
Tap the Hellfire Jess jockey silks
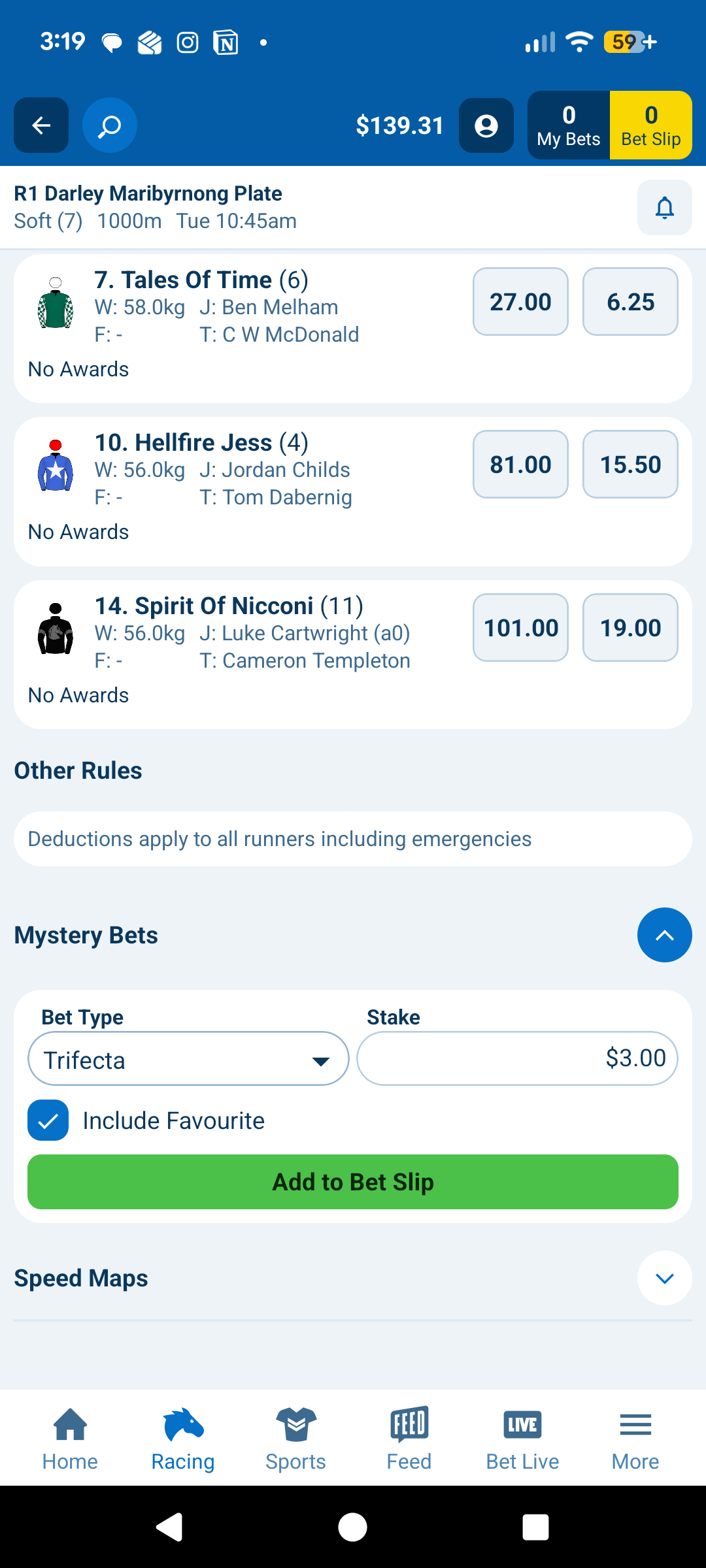pyautogui.click(x=56, y=466)
